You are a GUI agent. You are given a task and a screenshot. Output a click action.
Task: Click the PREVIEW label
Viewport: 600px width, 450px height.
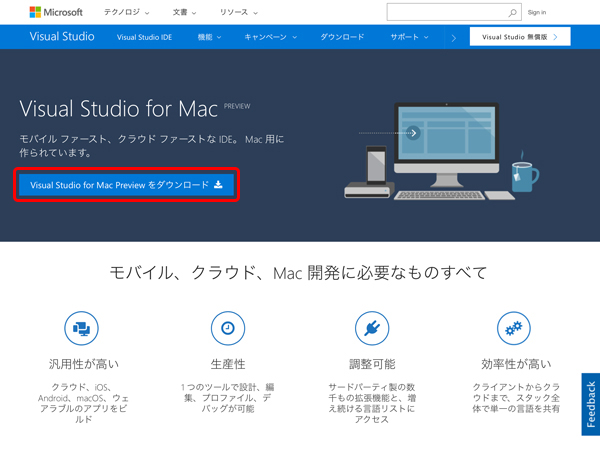(x=237, y=106)
